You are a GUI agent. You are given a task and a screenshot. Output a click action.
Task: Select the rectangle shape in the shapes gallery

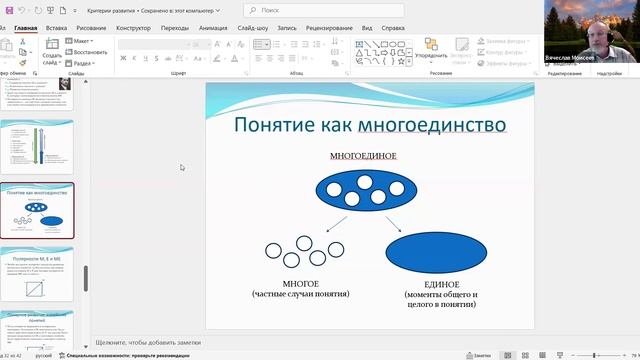384,44
